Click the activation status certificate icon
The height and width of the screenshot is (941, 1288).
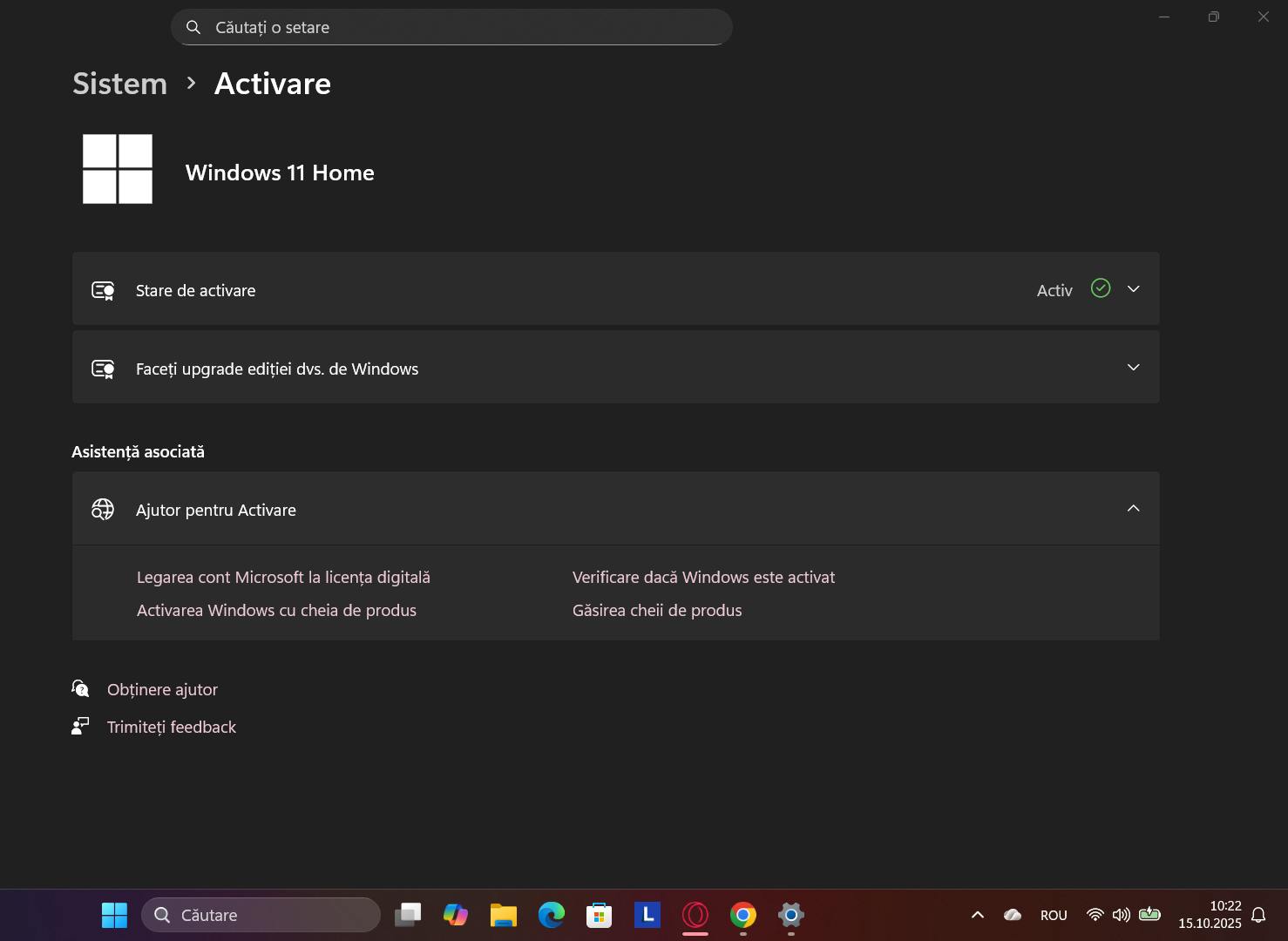(103, 290)
